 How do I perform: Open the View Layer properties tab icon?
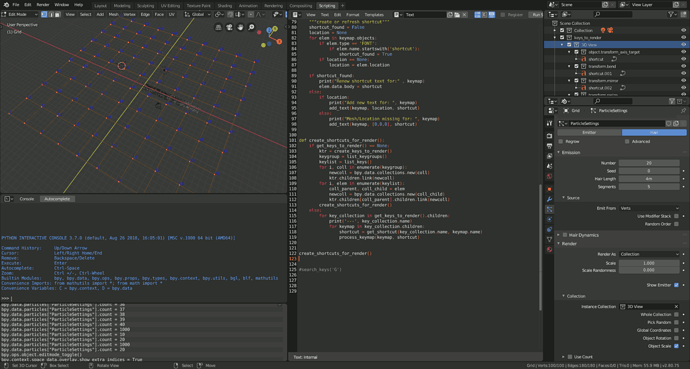coord(549,156)
